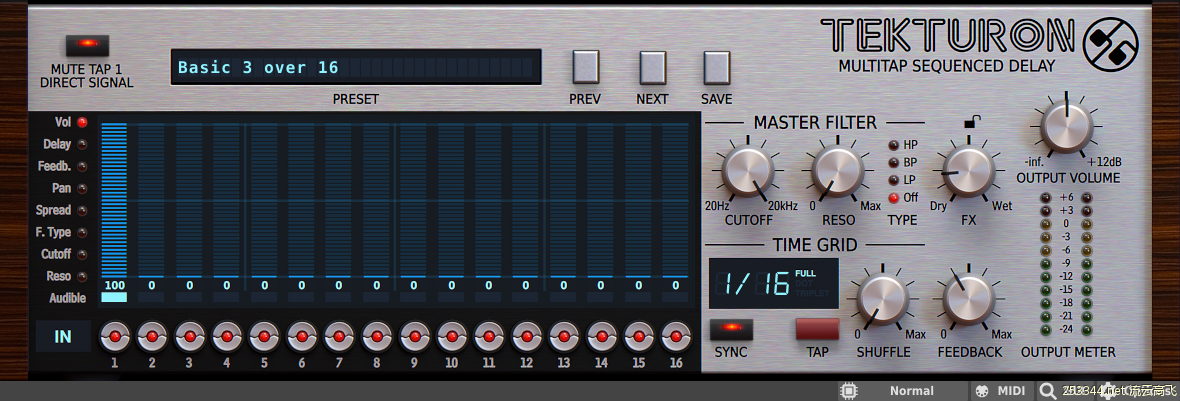Click the Master Filter CUTOFF knob
The height and width of the screenshot is (401, 1180).
(x=748, y=172)
